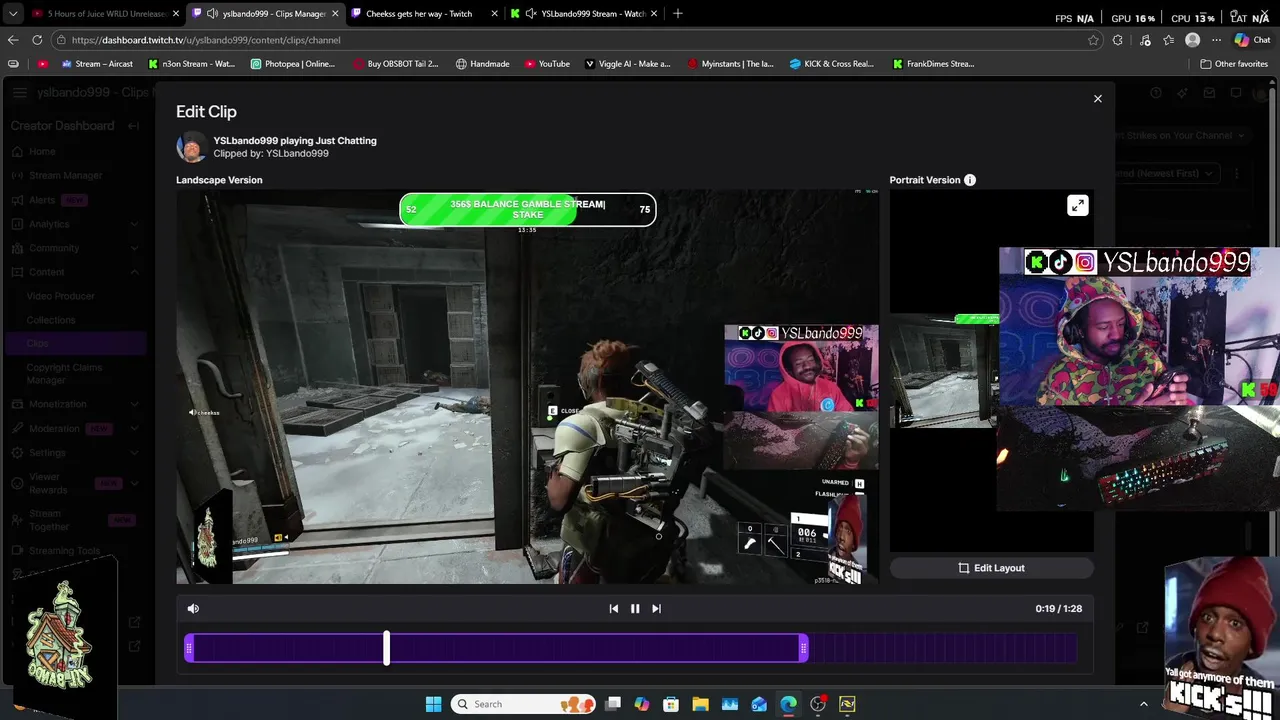This screenshot has height=720, width=1280.
Task: Open File Explorer from the taskbar
Action: click(700, 704)
